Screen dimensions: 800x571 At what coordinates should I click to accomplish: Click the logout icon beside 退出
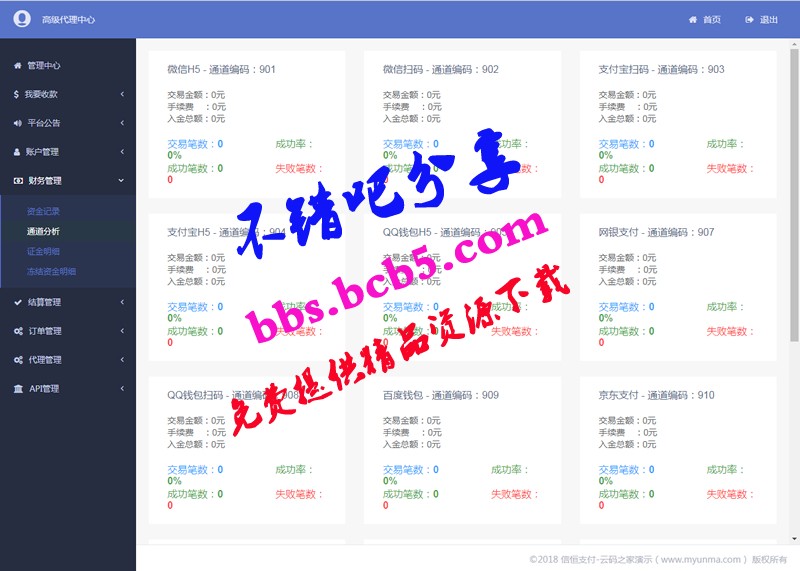749,20
